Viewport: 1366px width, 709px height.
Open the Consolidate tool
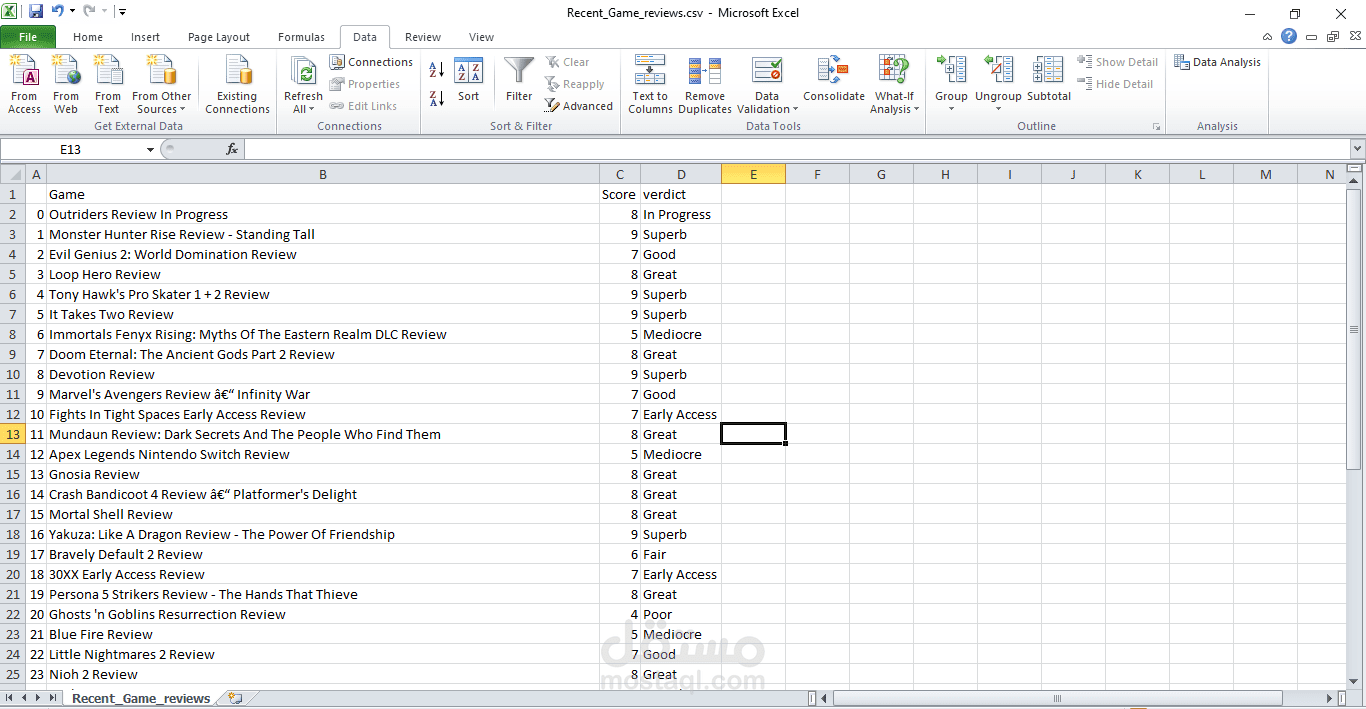pyautogui.click(x=833, y=80)
